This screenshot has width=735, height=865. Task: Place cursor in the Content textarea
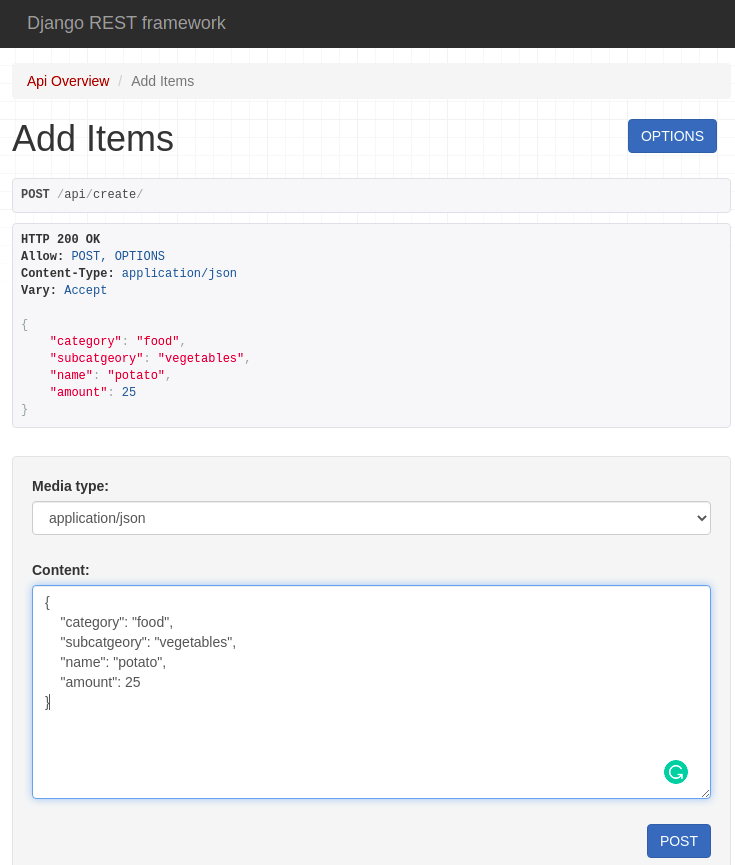(370, 690)
